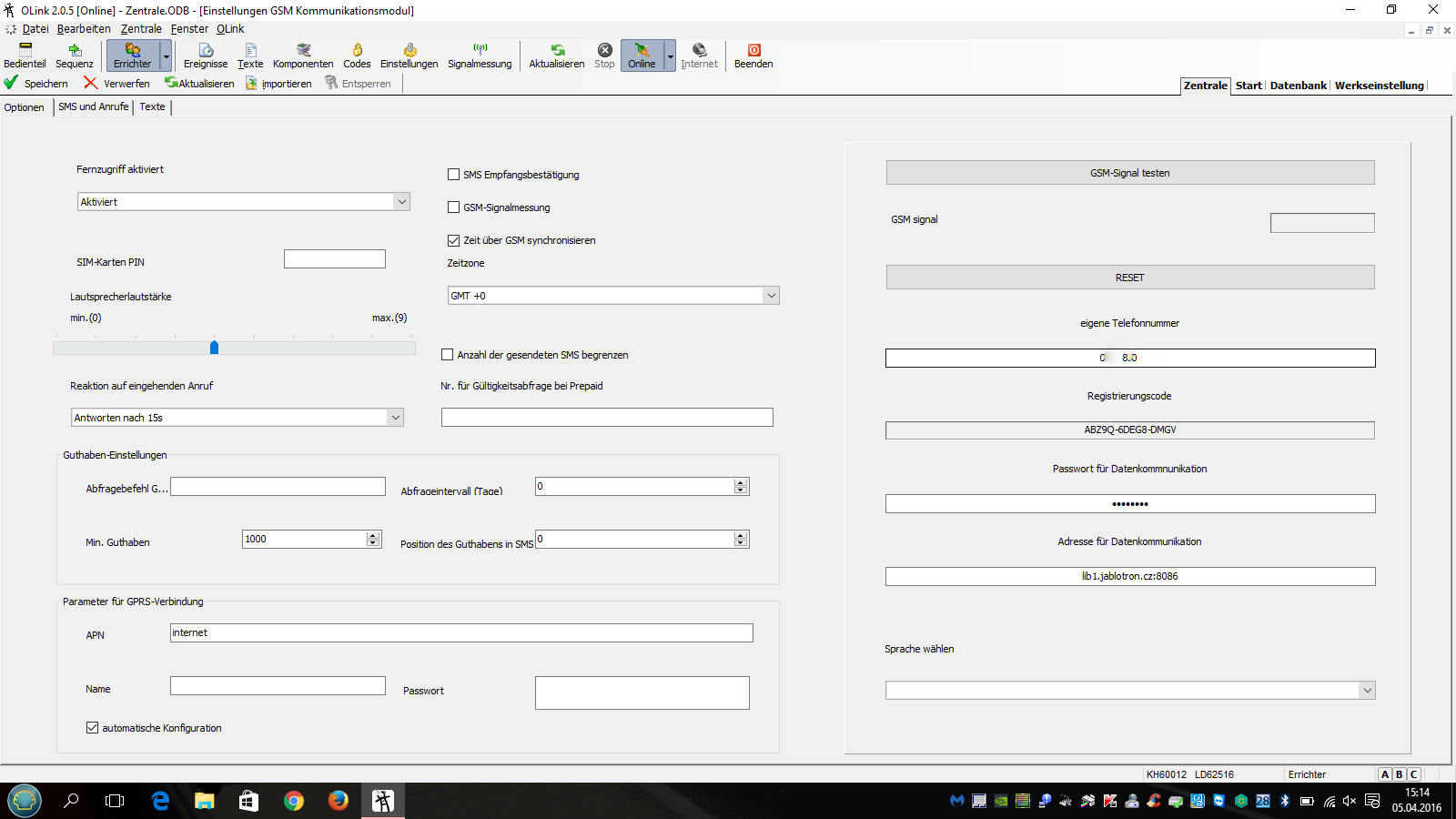1456x819 pixels.
Task: Click the Lautsprecherlautstärke slider handle
Action: click(214, 348)
